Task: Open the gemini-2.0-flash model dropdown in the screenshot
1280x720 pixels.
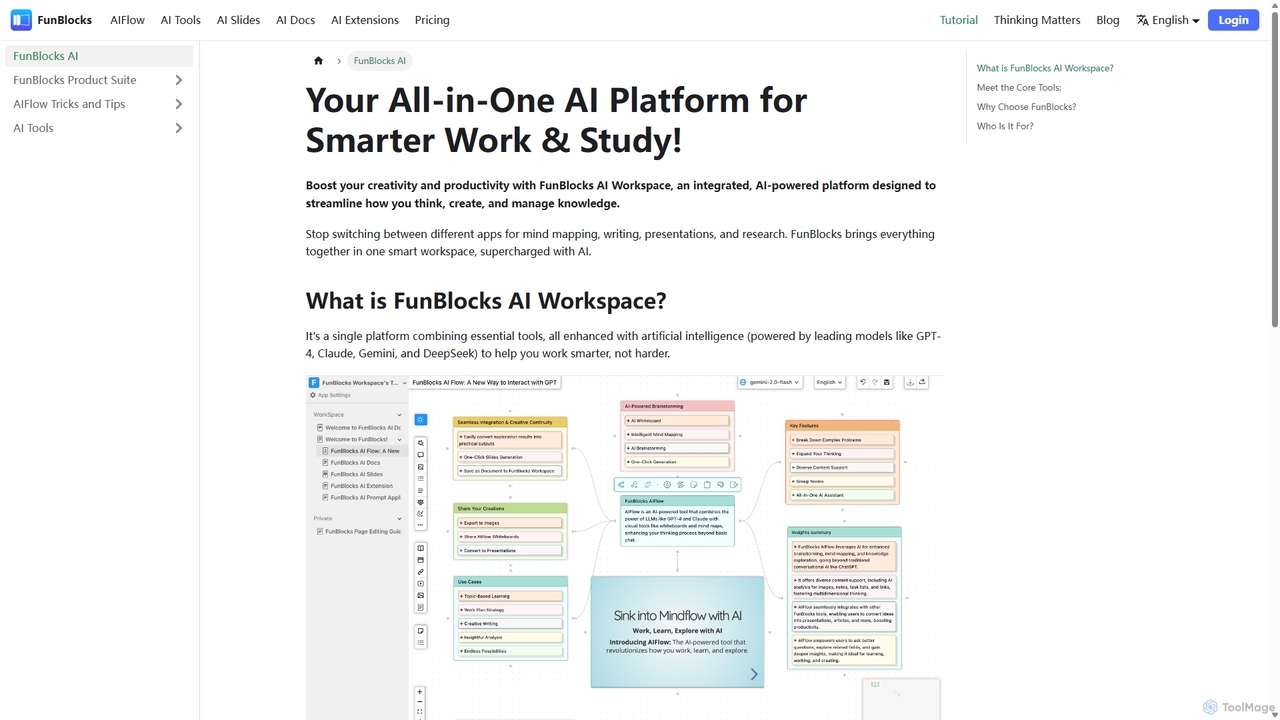Action: (770, 382)
